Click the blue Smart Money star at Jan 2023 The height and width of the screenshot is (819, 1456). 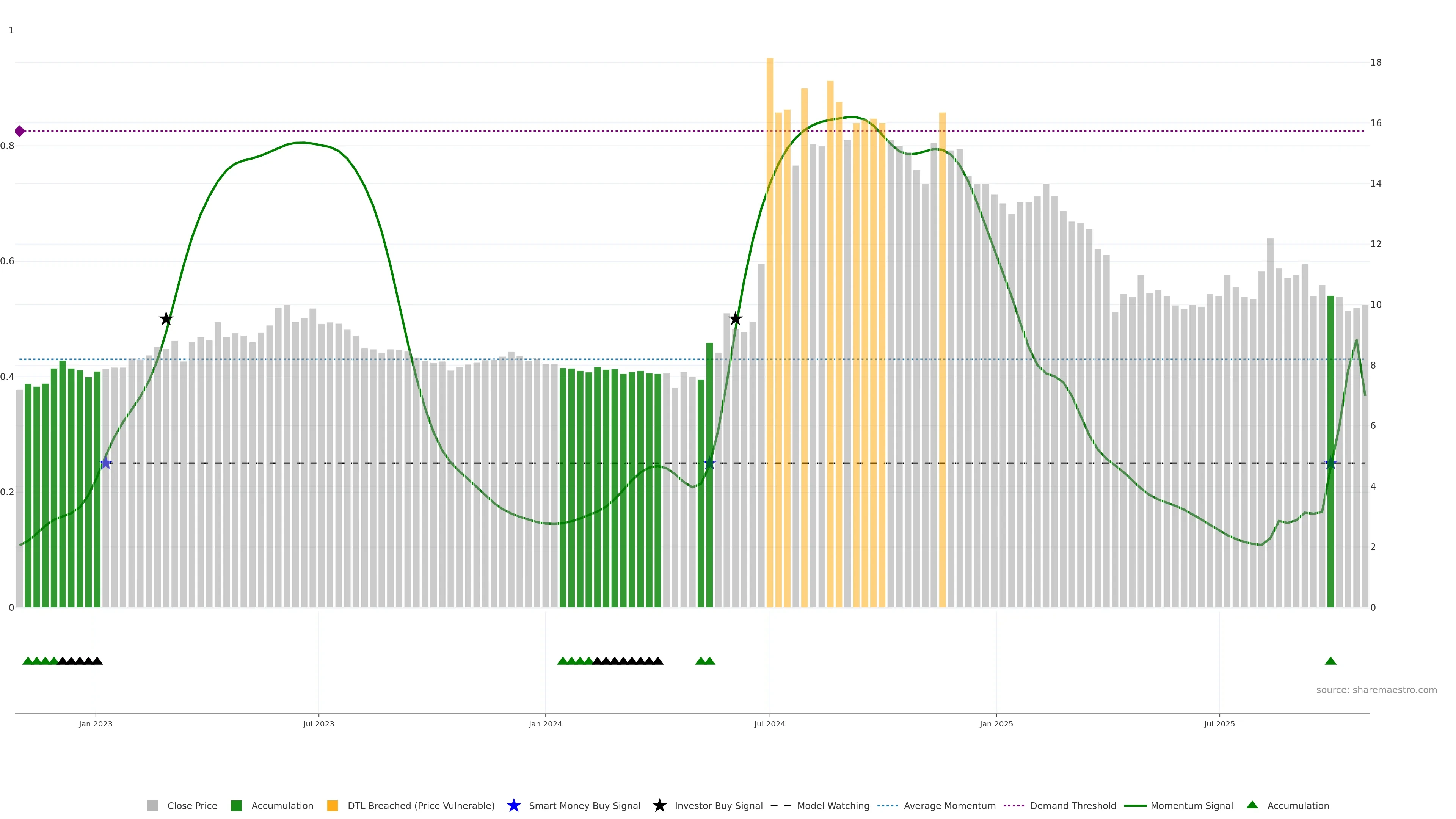(105, 463)
